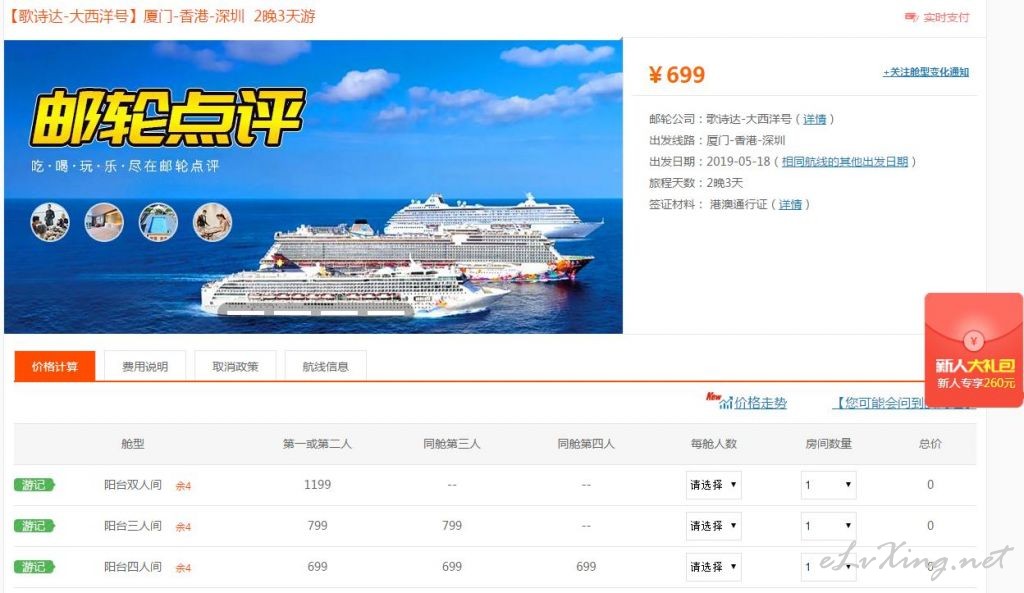Click the 邮轮点评 cruise banner image

pos(313,187)
